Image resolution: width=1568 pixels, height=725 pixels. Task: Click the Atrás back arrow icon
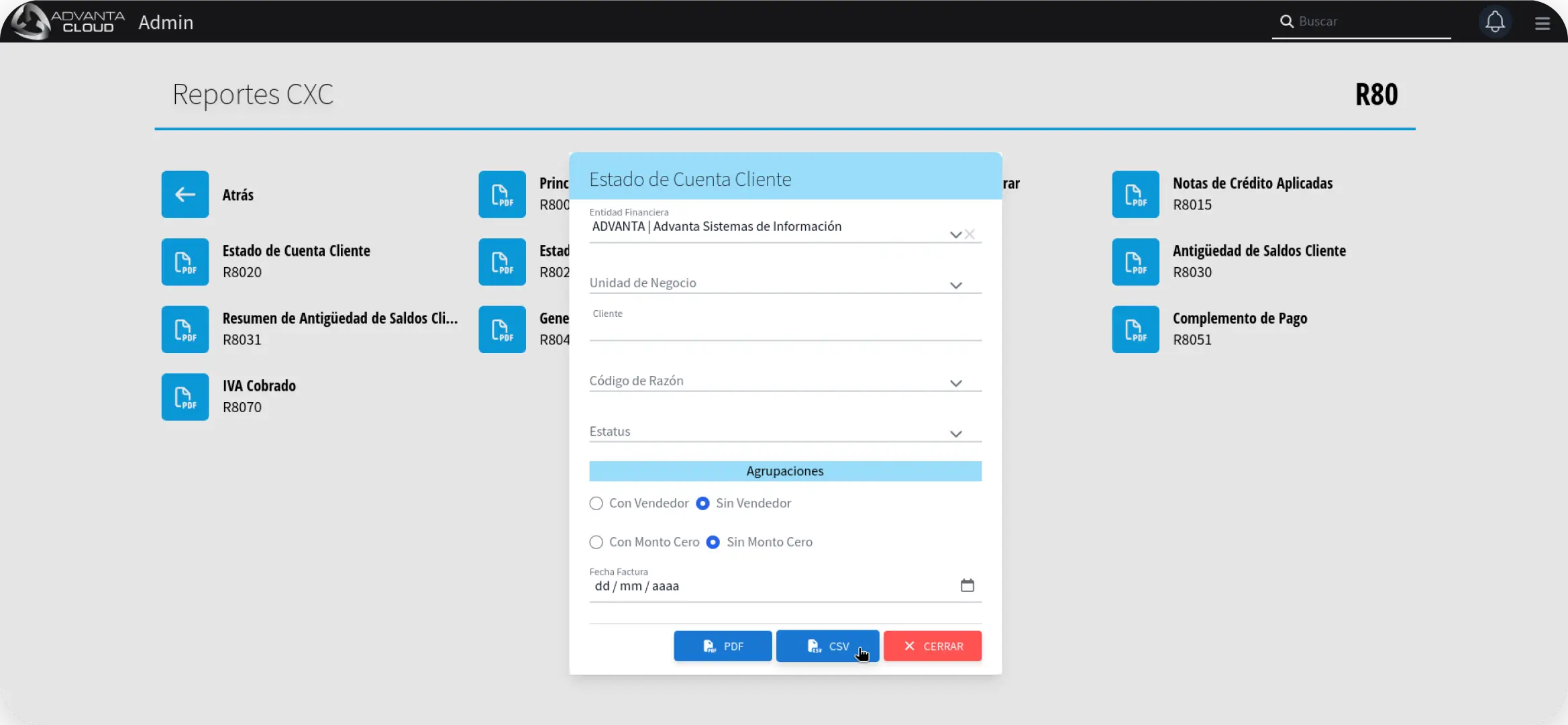pos(185,195)
